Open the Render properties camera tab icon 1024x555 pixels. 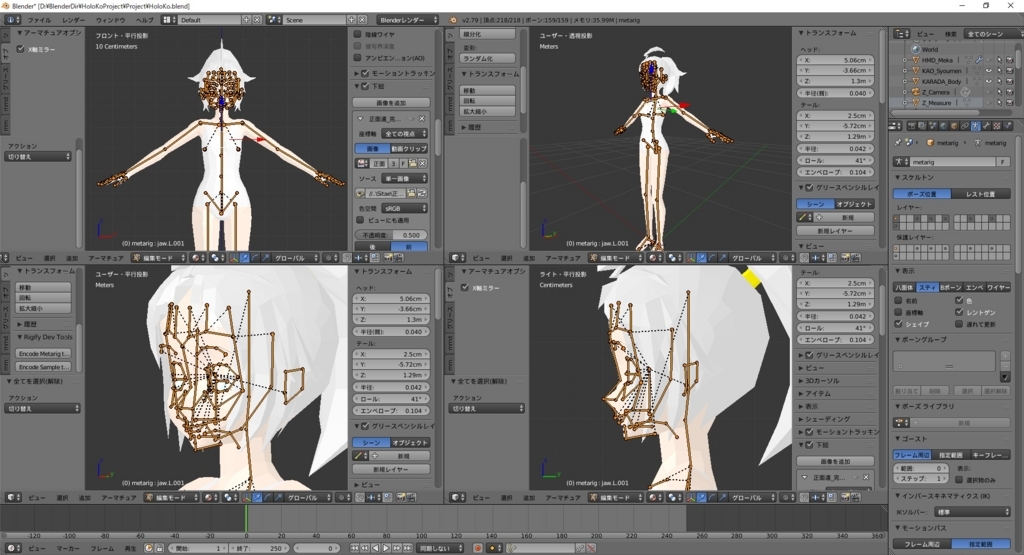point(911,126)
